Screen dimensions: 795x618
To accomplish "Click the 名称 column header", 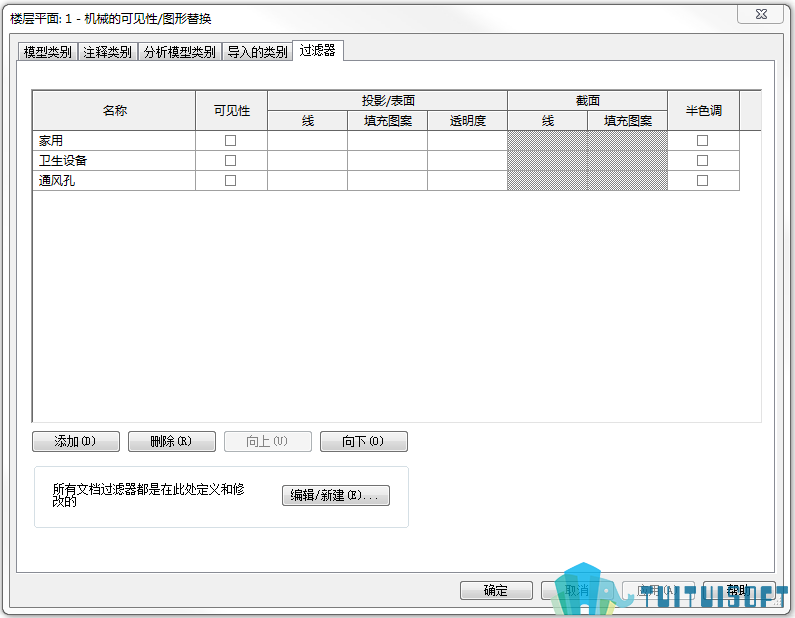I will 114,111.
